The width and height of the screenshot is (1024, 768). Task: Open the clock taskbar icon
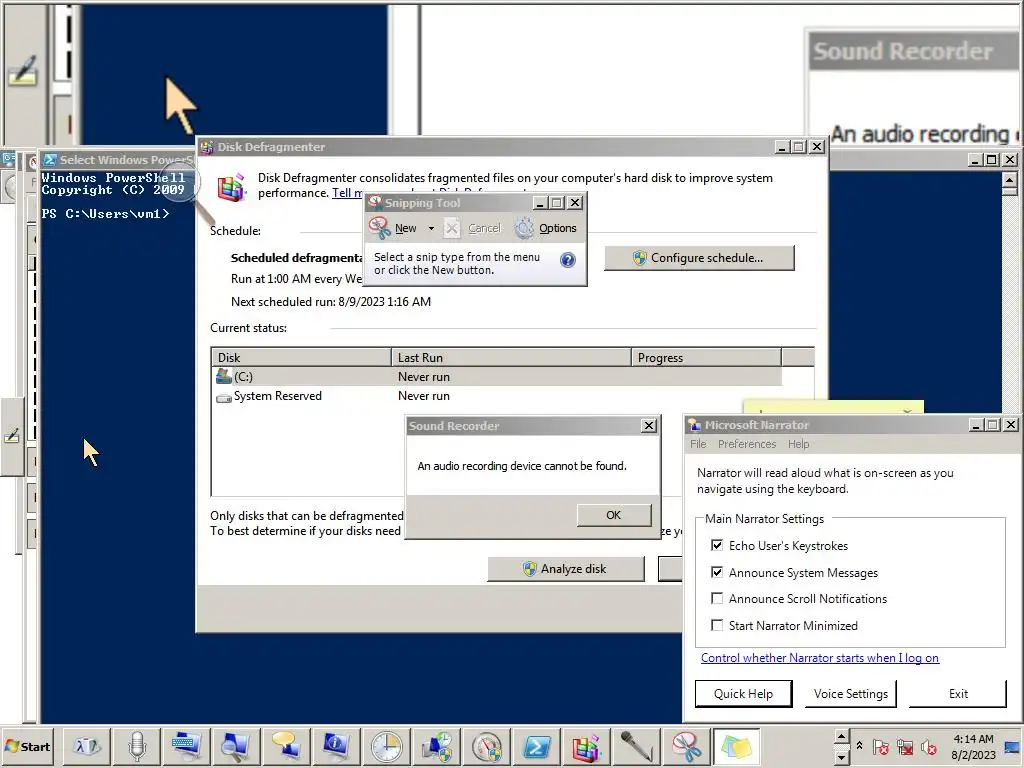[386, 746]
